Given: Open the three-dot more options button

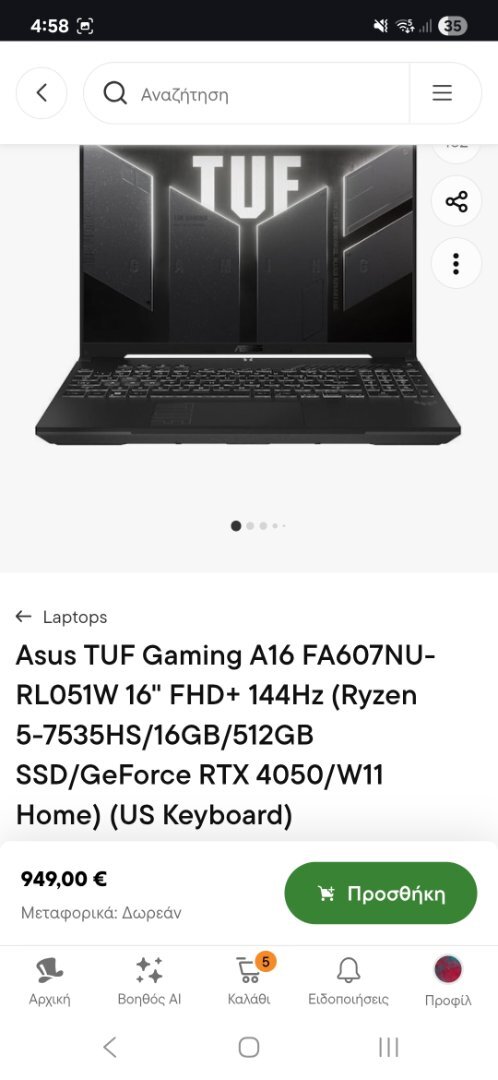Looking at the screenshot, I should click(x=456, y=263).
